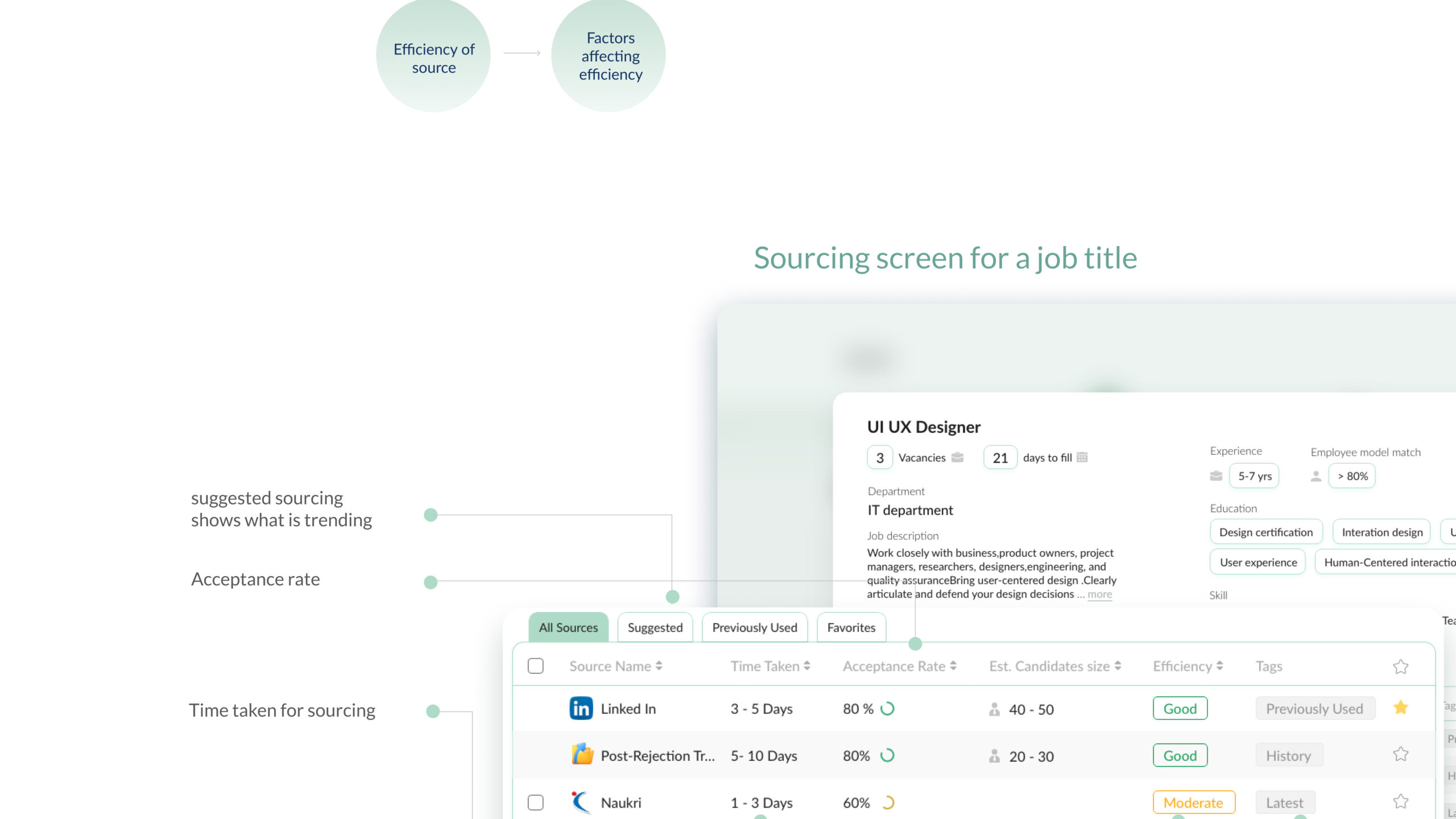Check the Naukri row checkbox
Image resolution: width=1456 pixels, height=819 pixels.
[535, 803]
